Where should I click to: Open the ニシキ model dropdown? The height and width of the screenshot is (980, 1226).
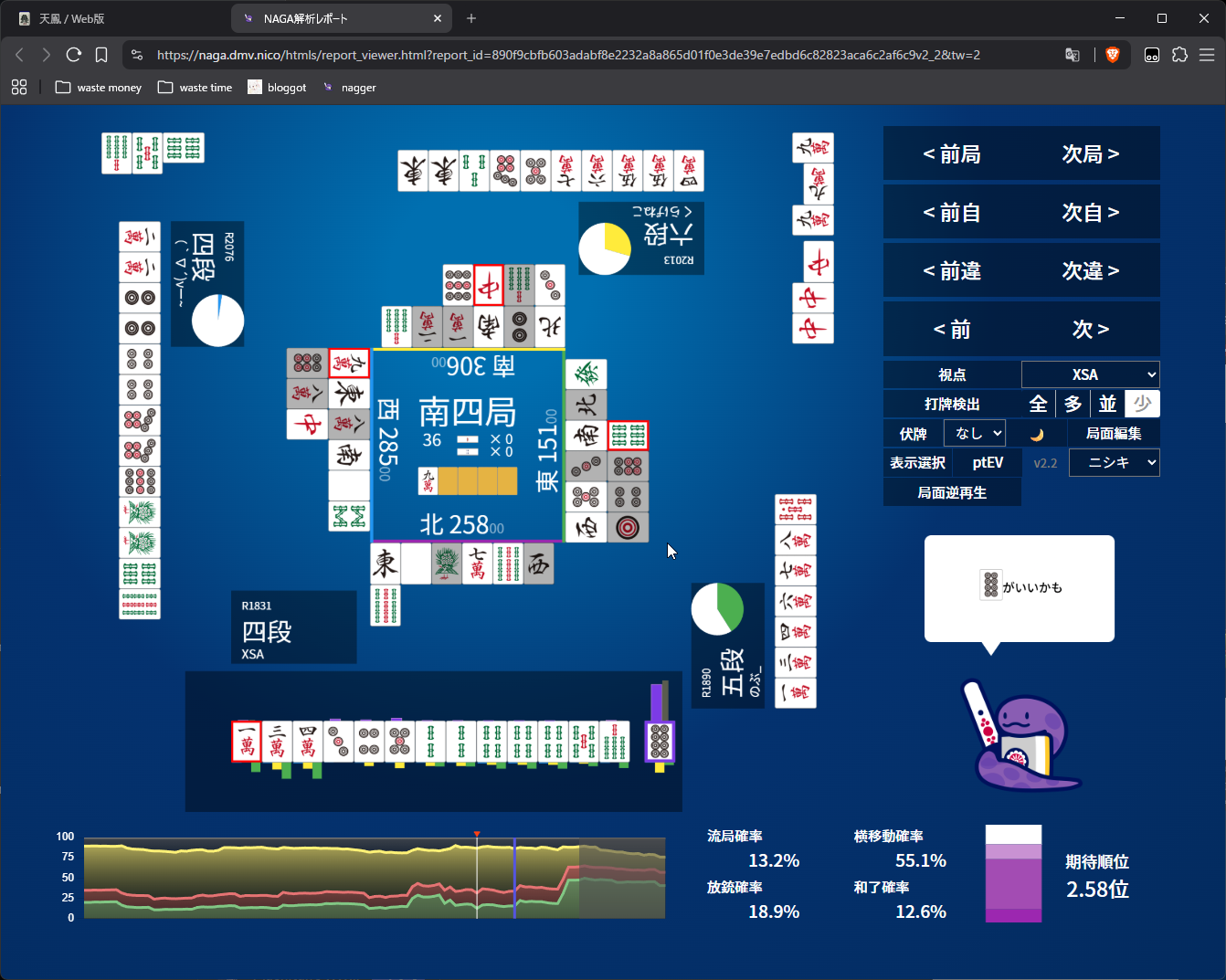click(x=1115, y=463)
